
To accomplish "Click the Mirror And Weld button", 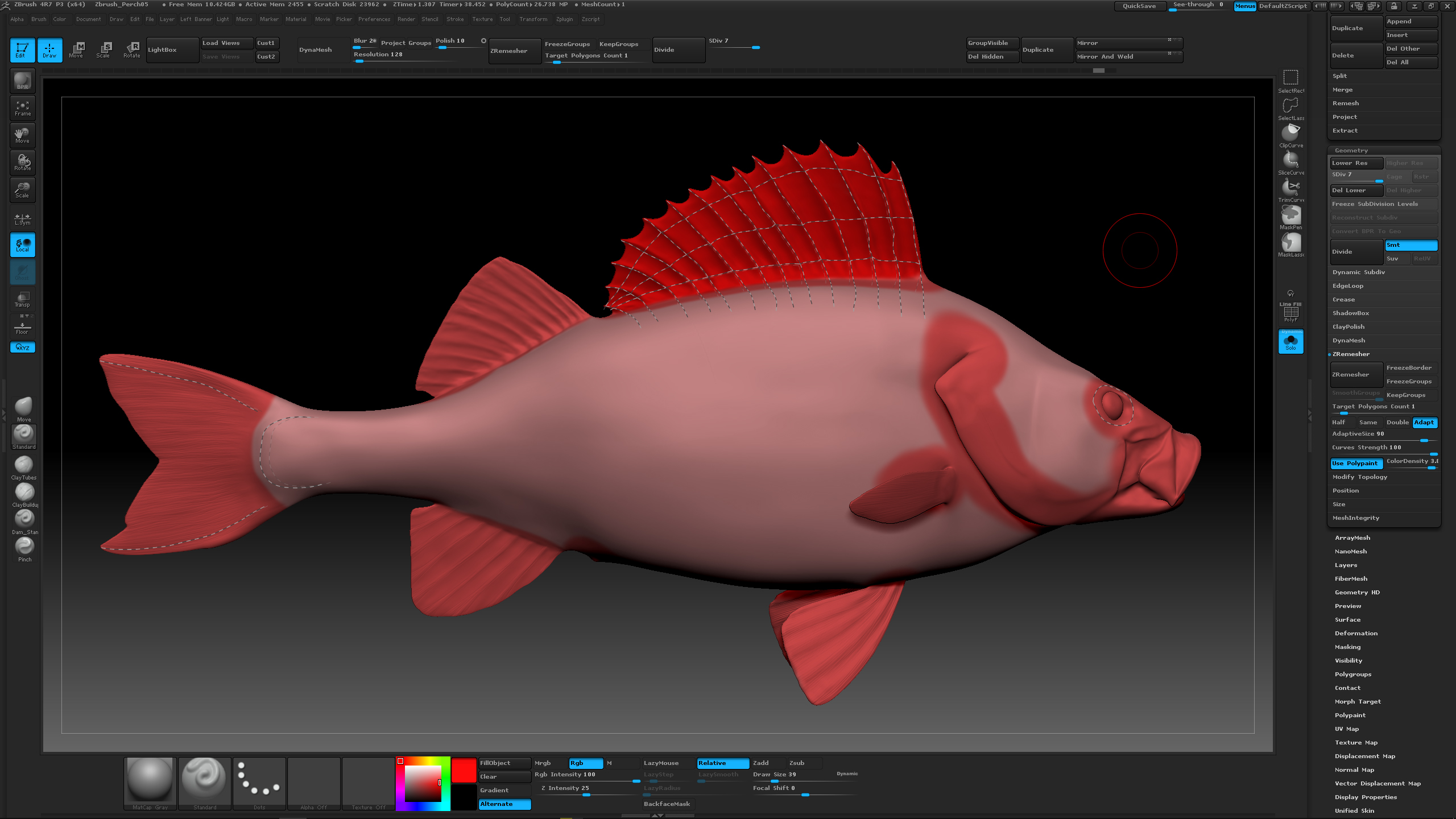I will coord(1128,57).
